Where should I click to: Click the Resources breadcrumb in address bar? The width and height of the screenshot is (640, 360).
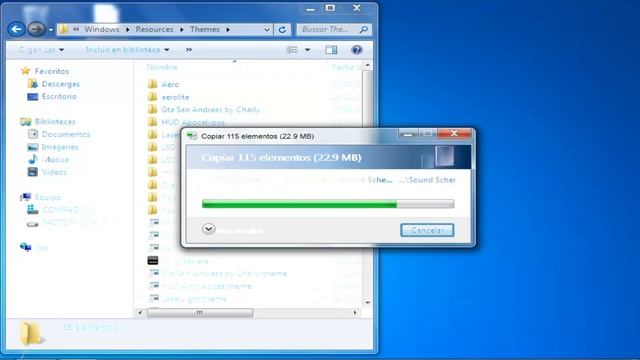pos(154,29)
